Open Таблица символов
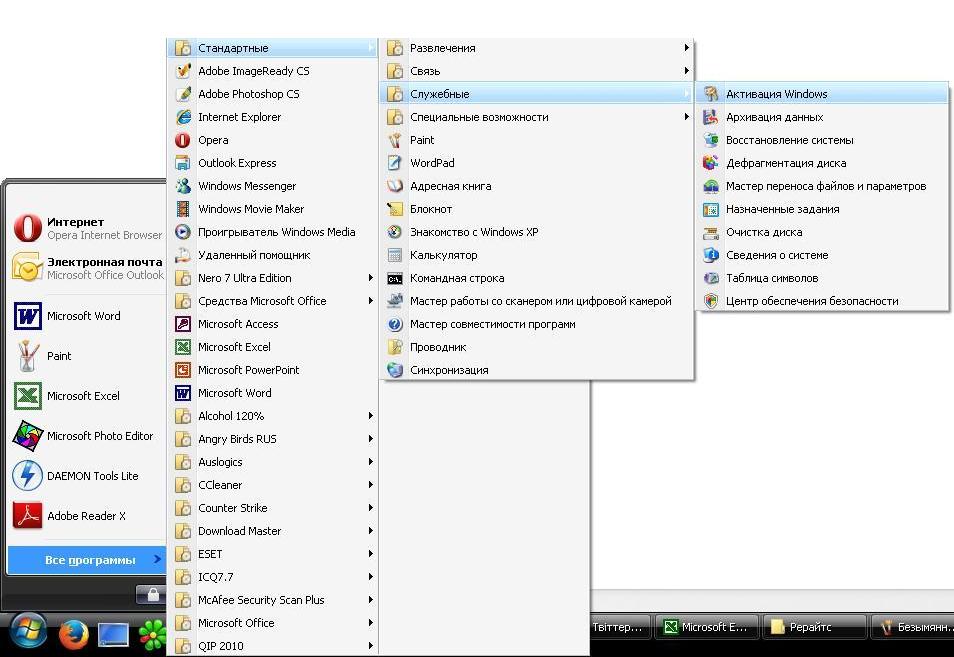Viewport: 954px width, 657px height. (823, 278)
